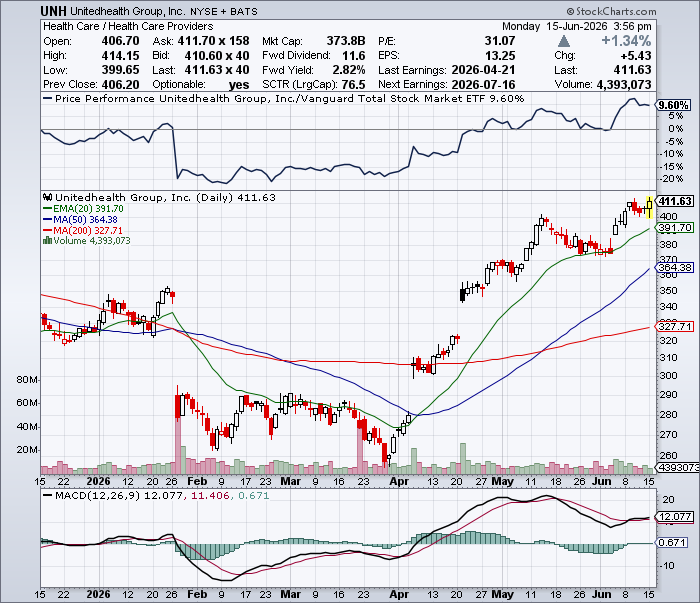This screenshot has height=603, width=700.
Task: Click the StockCharts.com copyright label
Action: coord(611,11)
